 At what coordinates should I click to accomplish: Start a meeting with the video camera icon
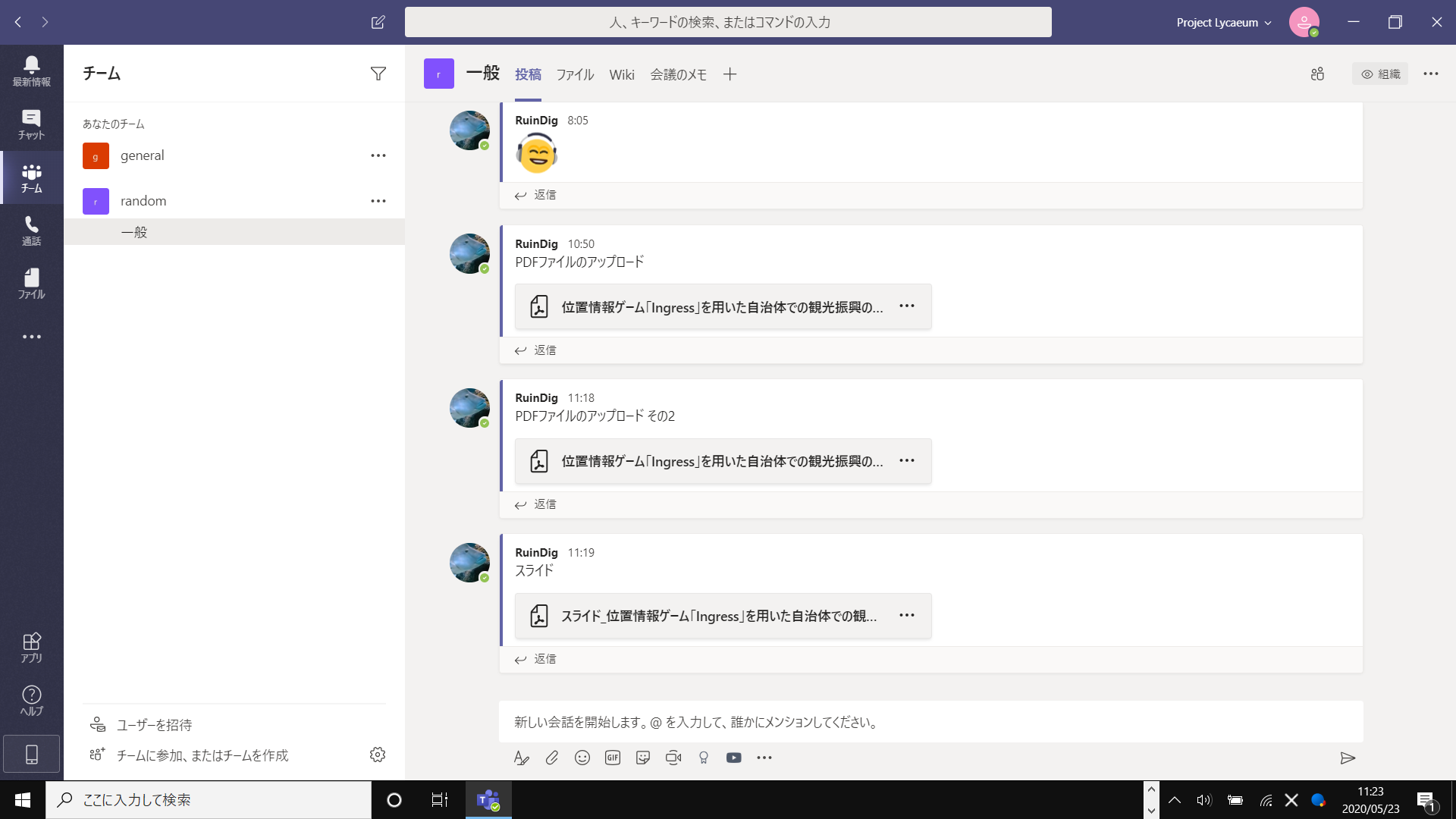pyautogui.click(x=673, y=758)
